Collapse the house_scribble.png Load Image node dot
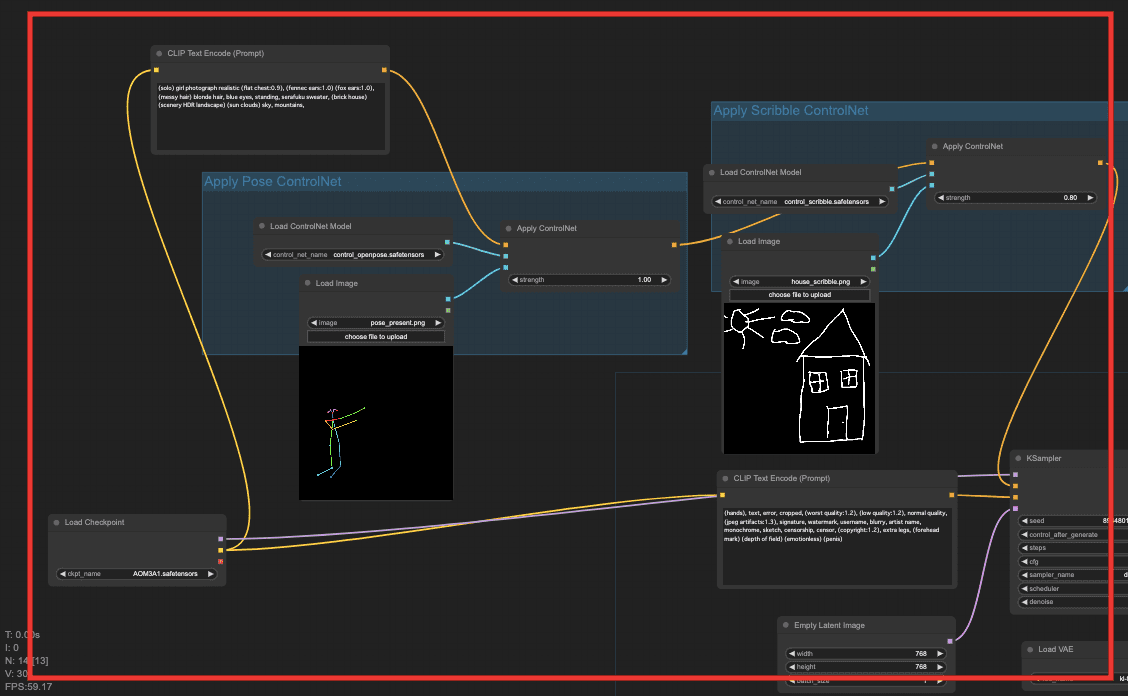The image size is (1128, 696). click(x=730, y=241)
